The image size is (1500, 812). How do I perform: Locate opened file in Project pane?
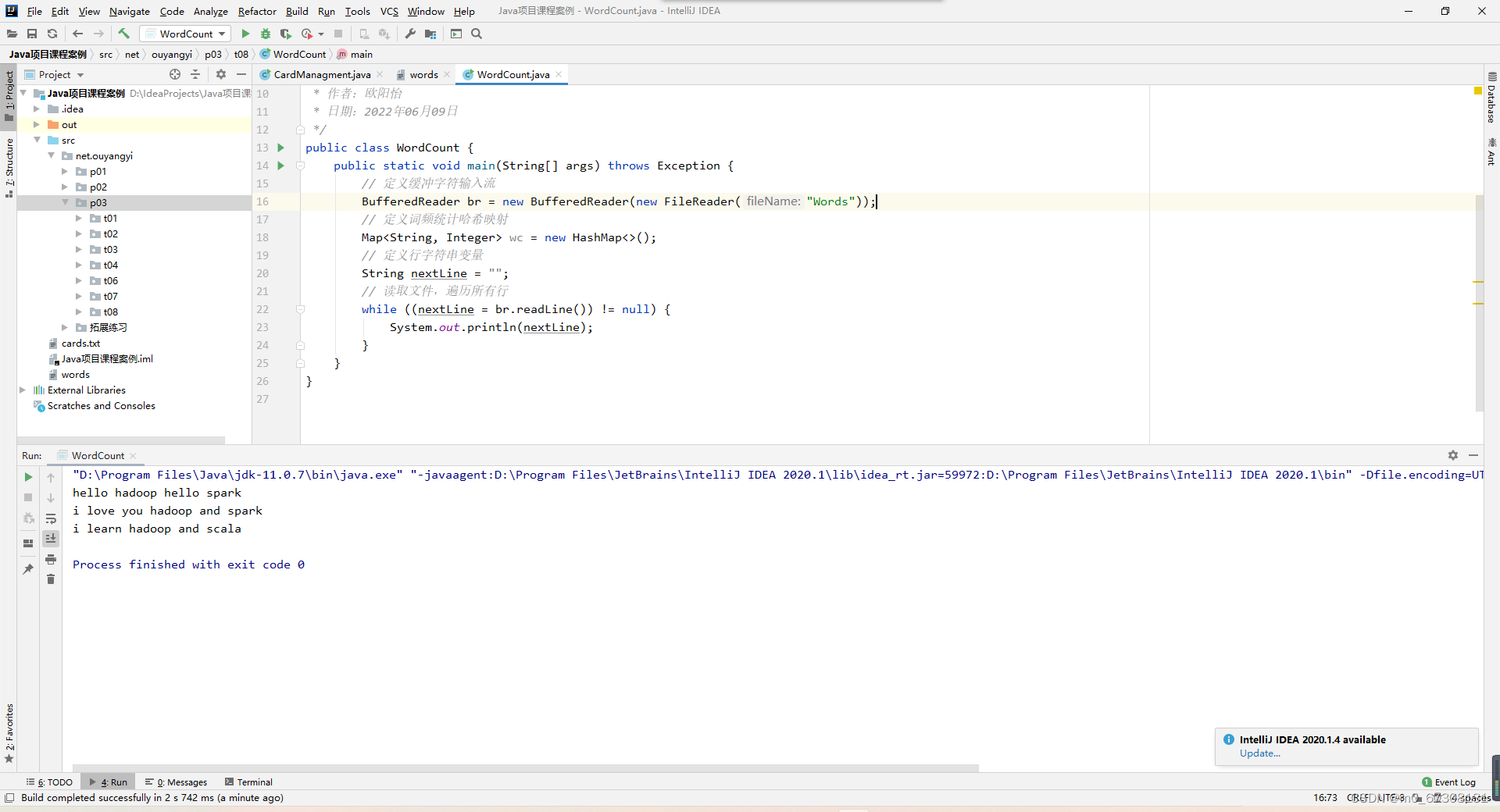pos(175,74)
